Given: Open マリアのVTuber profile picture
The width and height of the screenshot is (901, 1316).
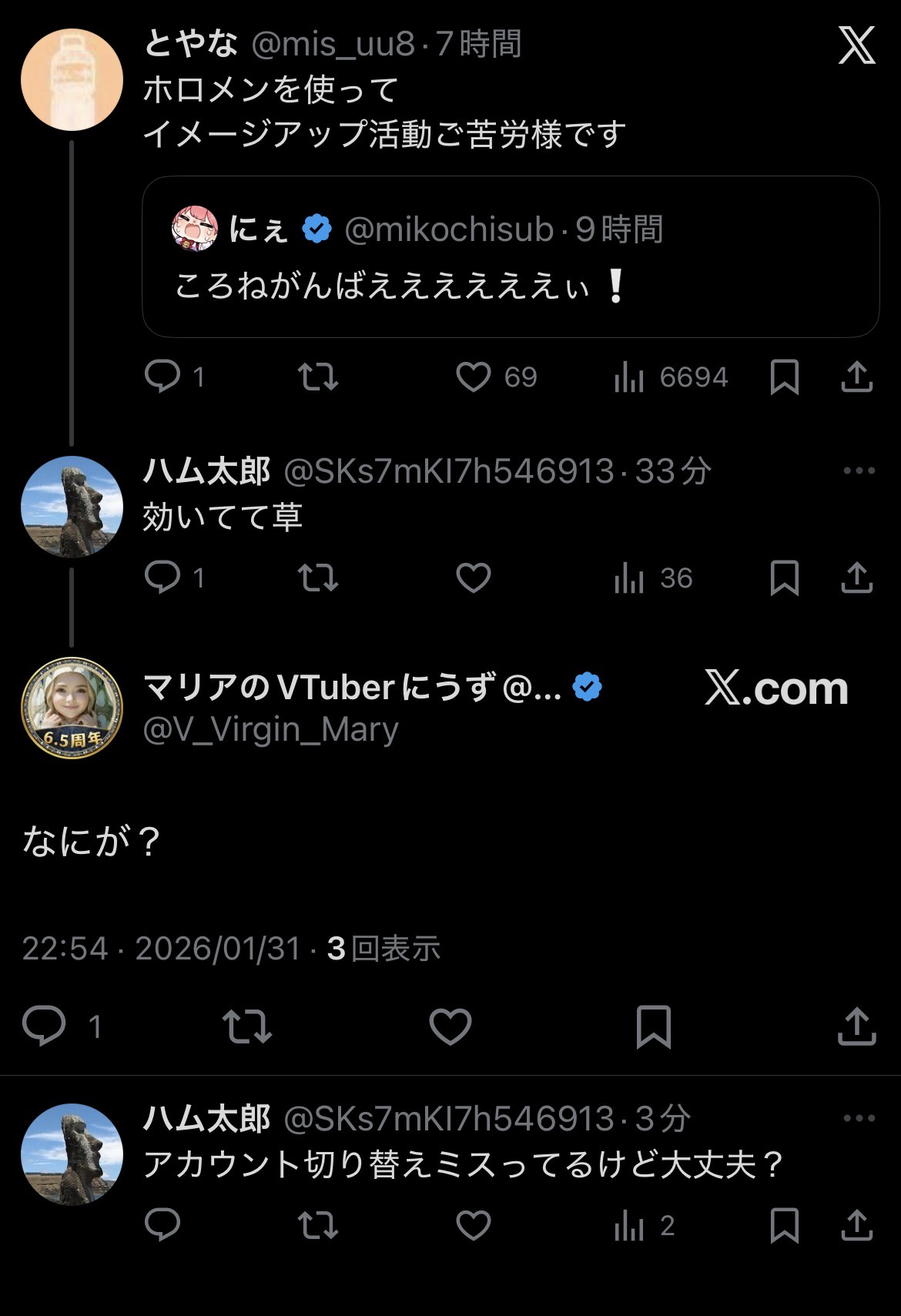Looking at the screenshot, I should coord(72,708).
